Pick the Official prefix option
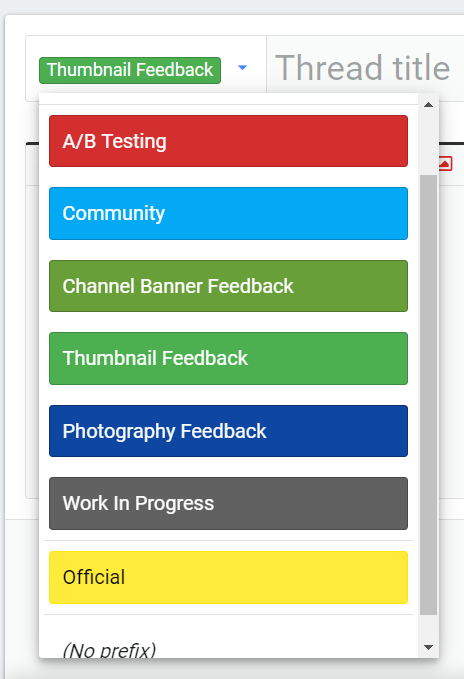Screen dimensions: 464x679 [x=229, y=578]
